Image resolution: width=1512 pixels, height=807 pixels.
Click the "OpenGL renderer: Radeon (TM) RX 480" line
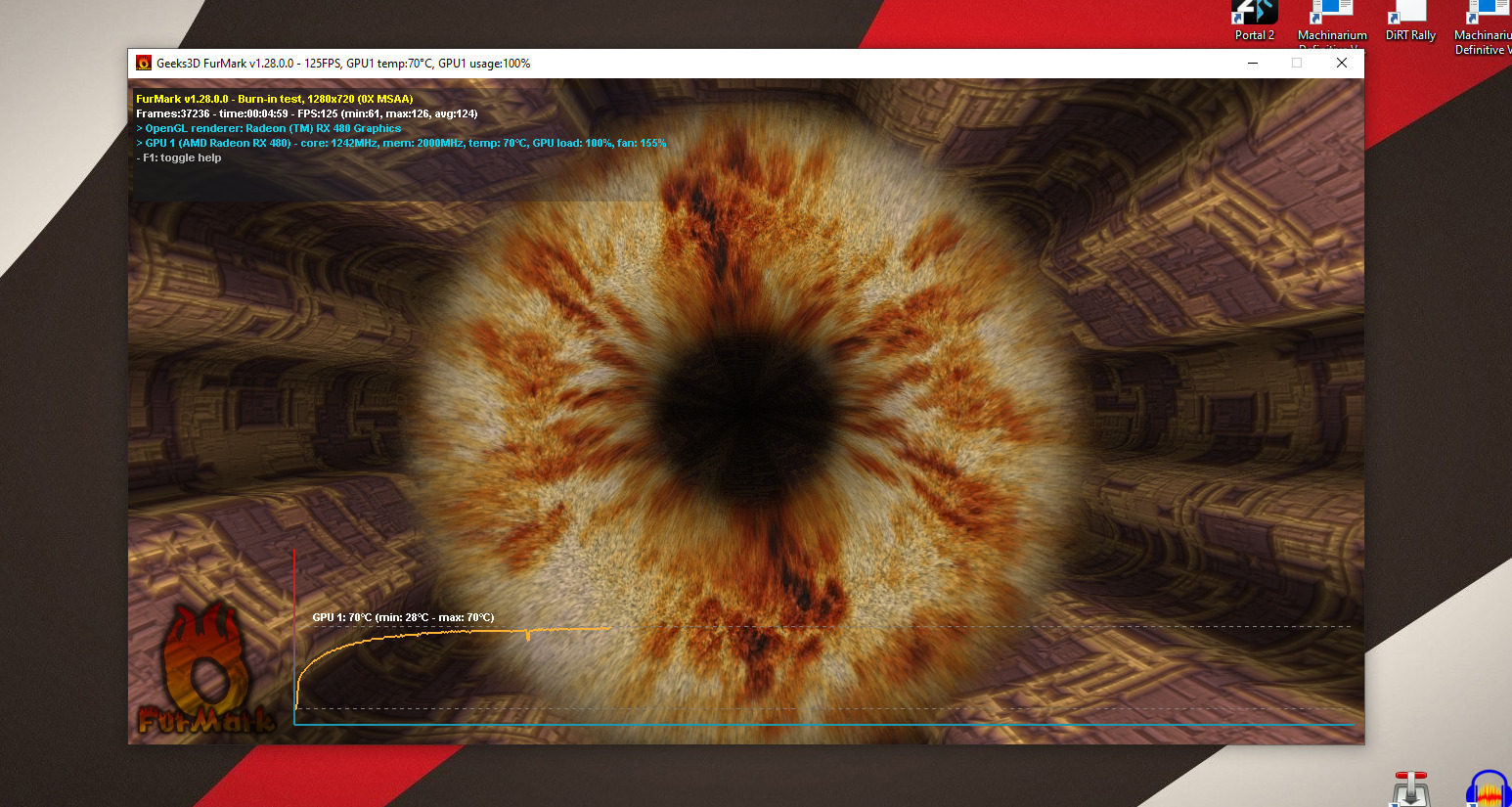[269, 128]
